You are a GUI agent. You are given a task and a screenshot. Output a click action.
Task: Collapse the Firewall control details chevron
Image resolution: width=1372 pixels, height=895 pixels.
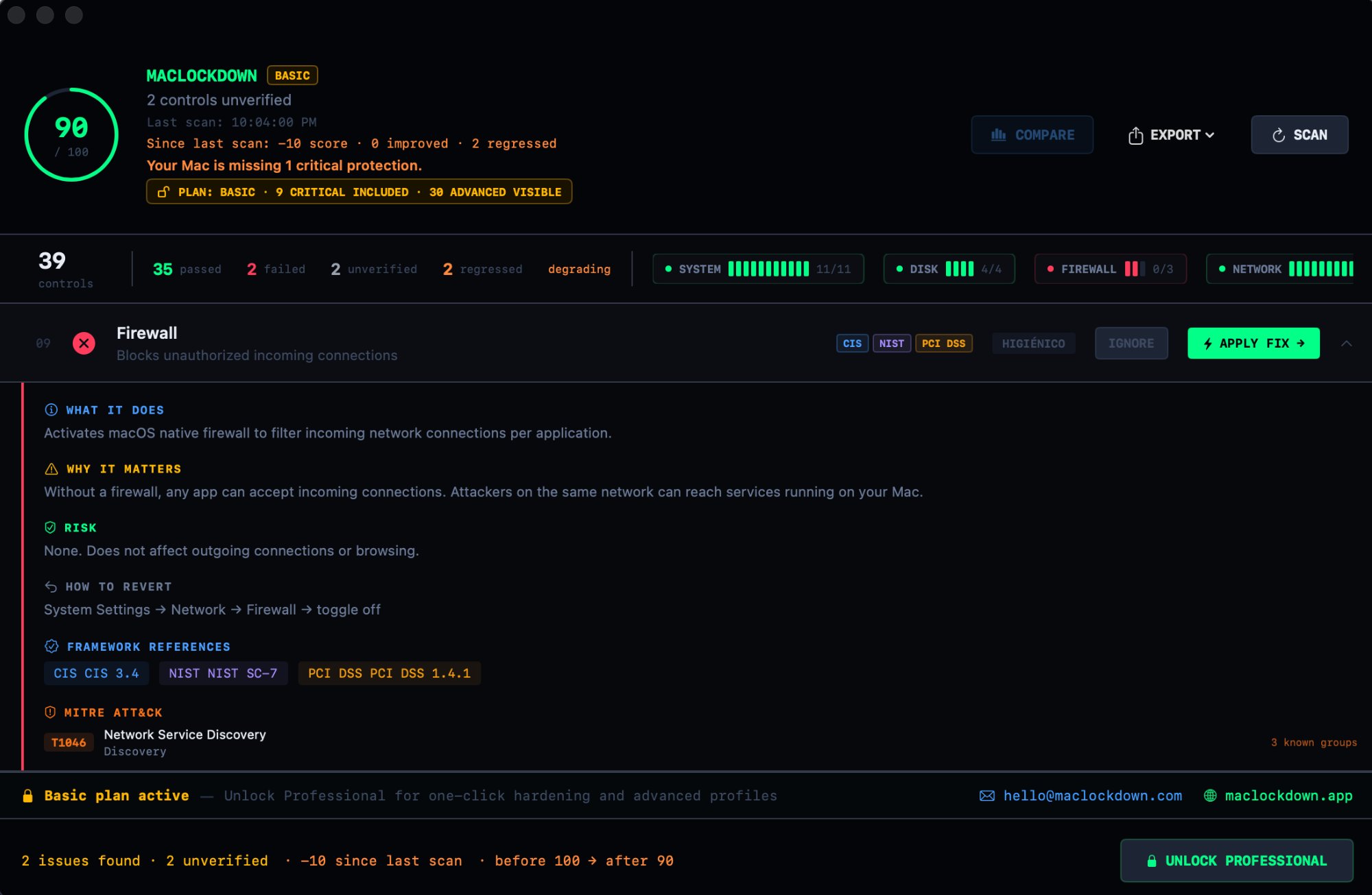[x=1347, y=344]
